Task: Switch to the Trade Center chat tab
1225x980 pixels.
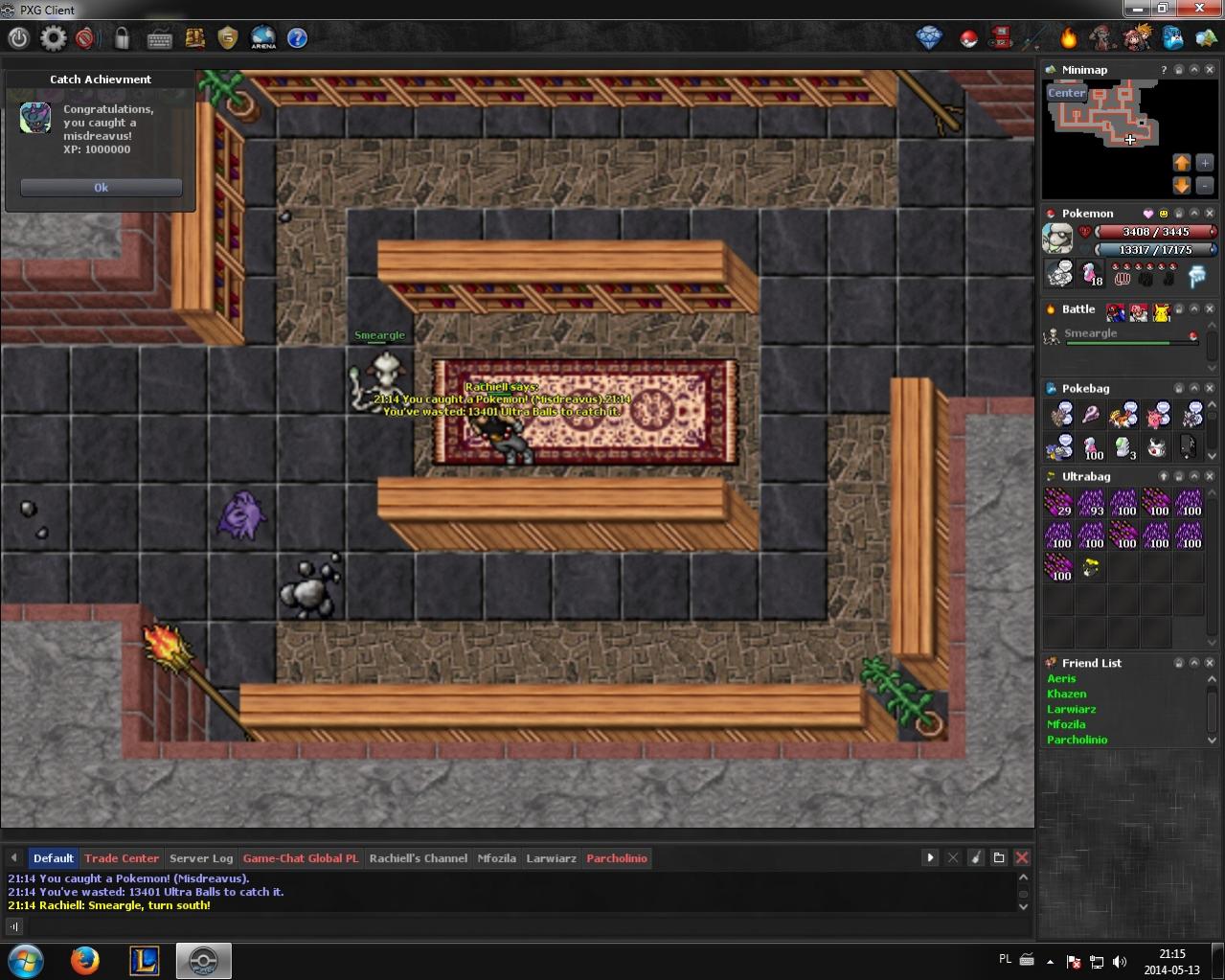Action: click(122, 858)
